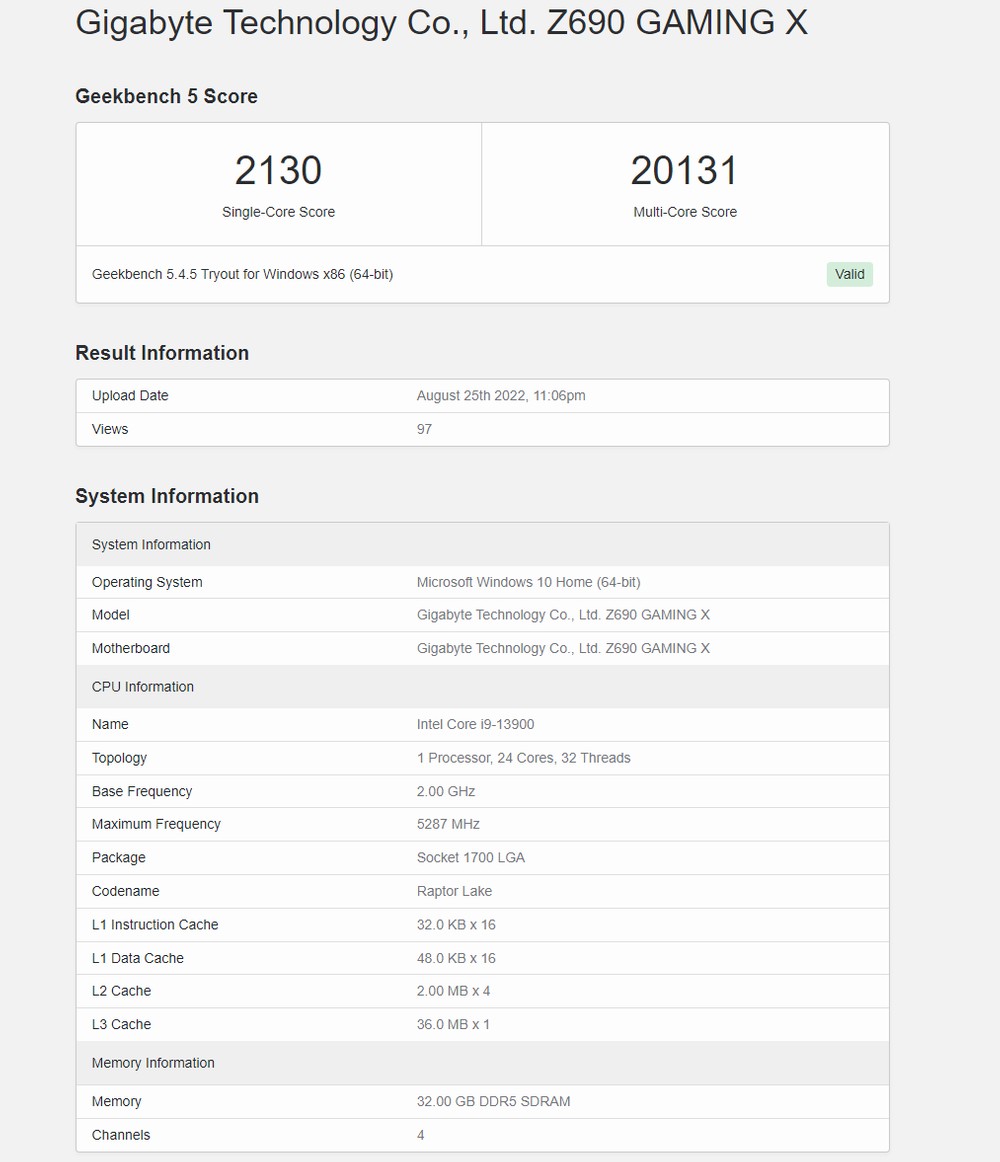Click the L1 Instruction Cache label

(x=155, y=925)
